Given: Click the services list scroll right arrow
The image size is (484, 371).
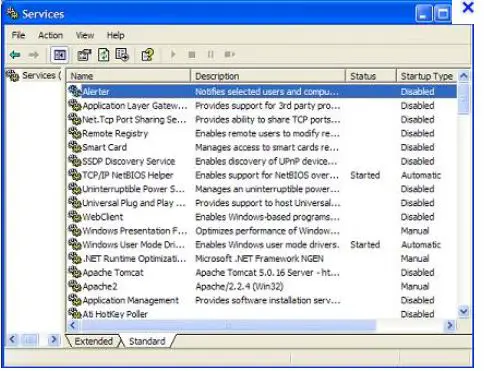Looking at the screenshot, I should [450, 325].
